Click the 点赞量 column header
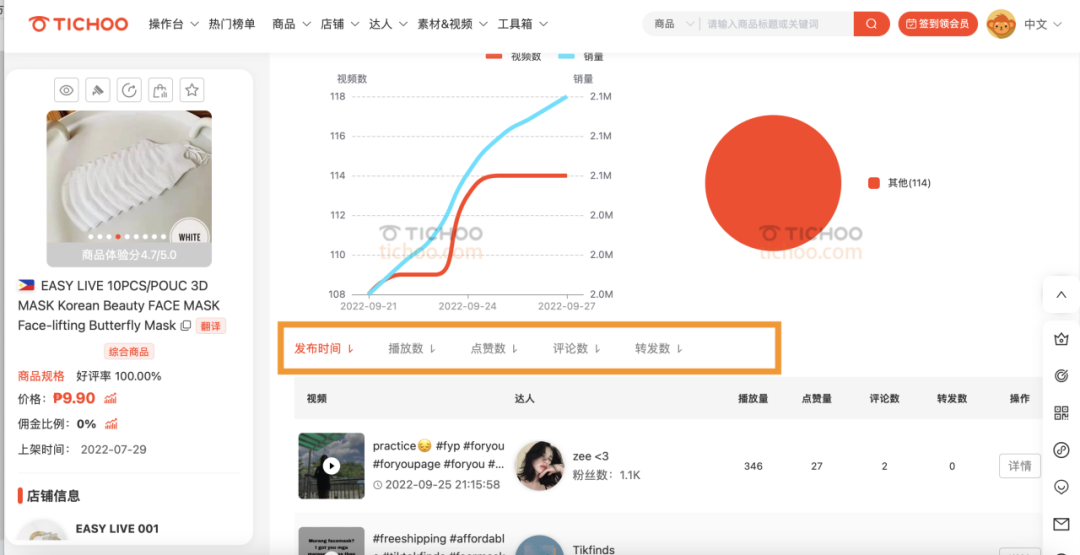Viewport: 1080px width, 555px height. 816,398
